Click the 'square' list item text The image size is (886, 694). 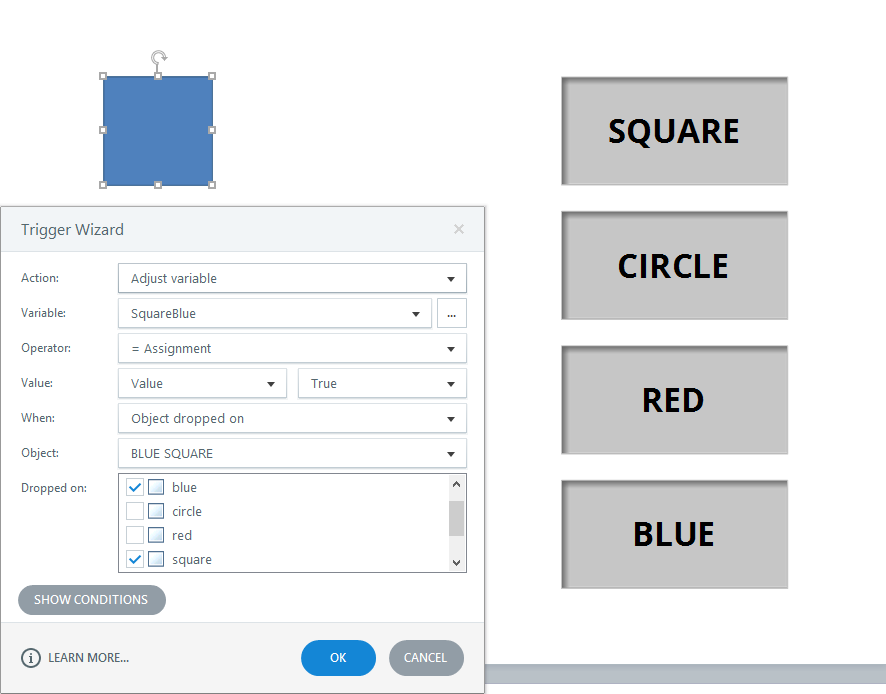pos(192,560)
